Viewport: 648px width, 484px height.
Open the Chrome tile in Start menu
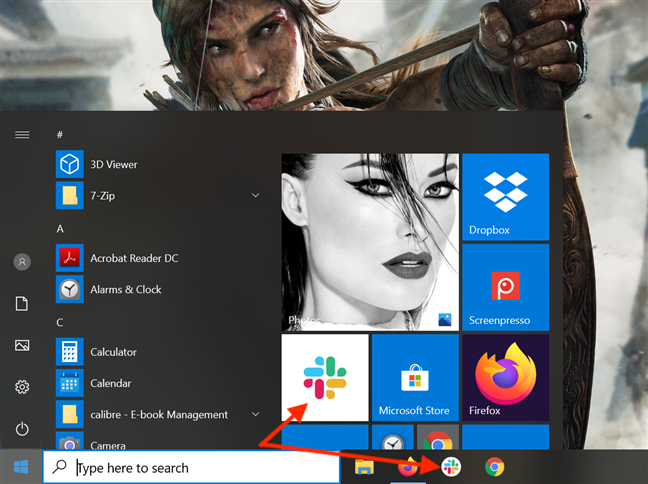(438, 437)
